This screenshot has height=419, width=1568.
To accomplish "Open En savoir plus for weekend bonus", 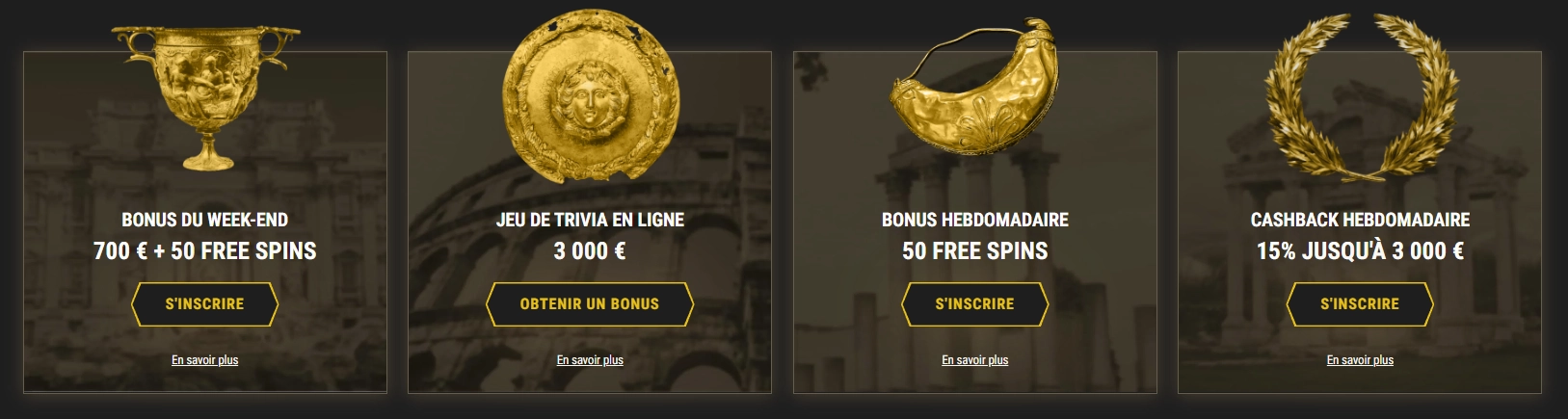I will [205, 360].
